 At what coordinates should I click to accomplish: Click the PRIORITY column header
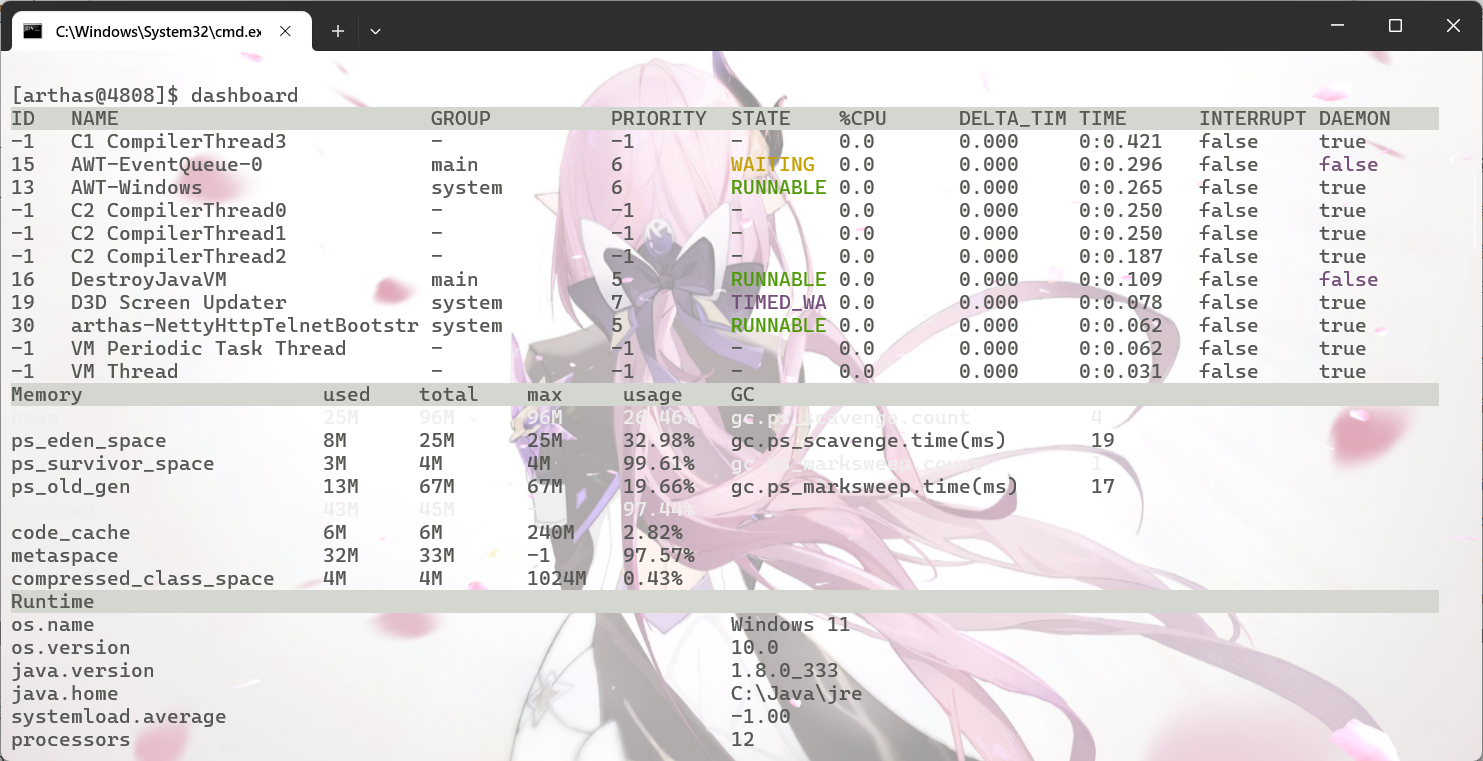[659, 119]
